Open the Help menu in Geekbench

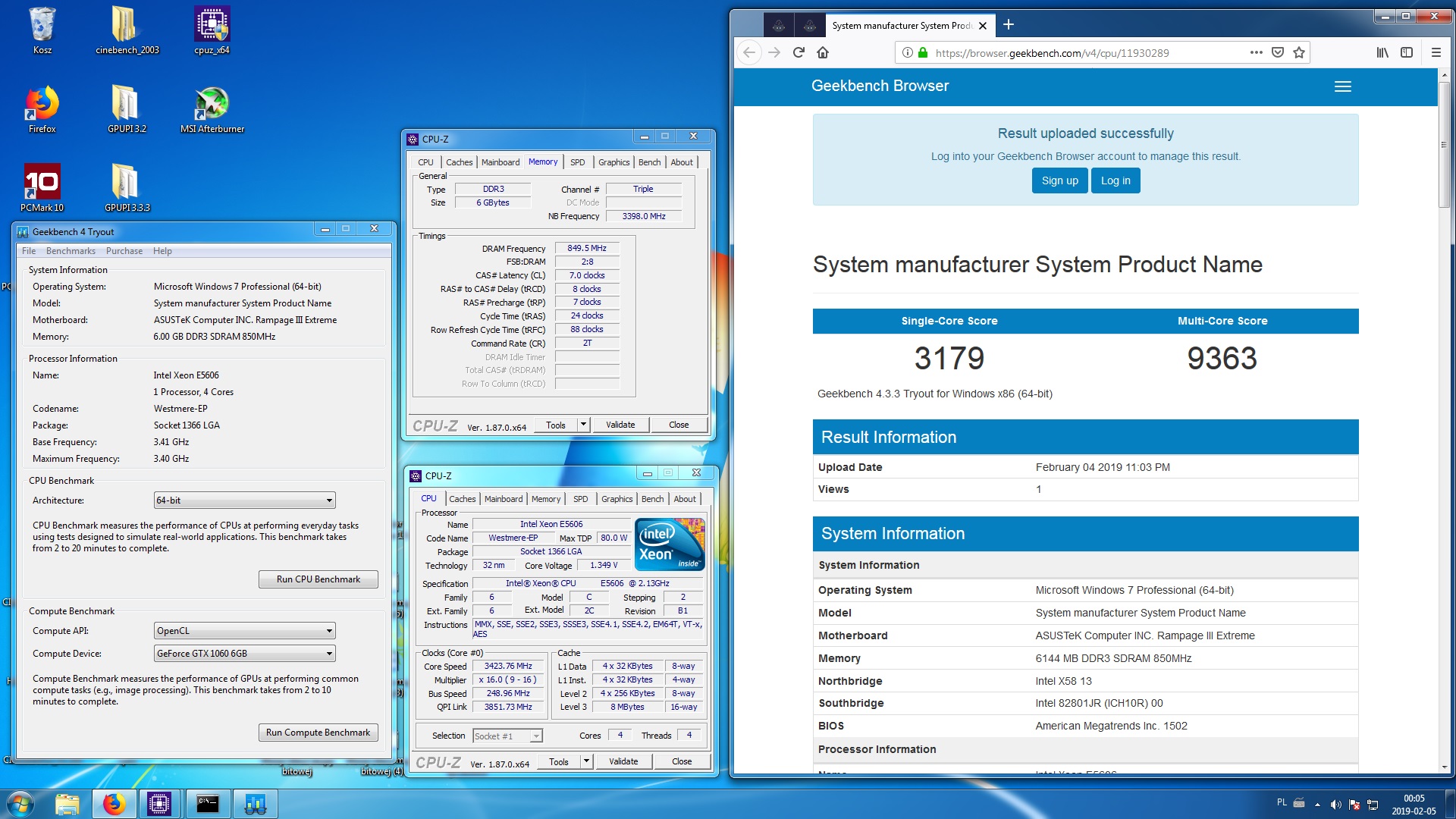tap(162, 251)
